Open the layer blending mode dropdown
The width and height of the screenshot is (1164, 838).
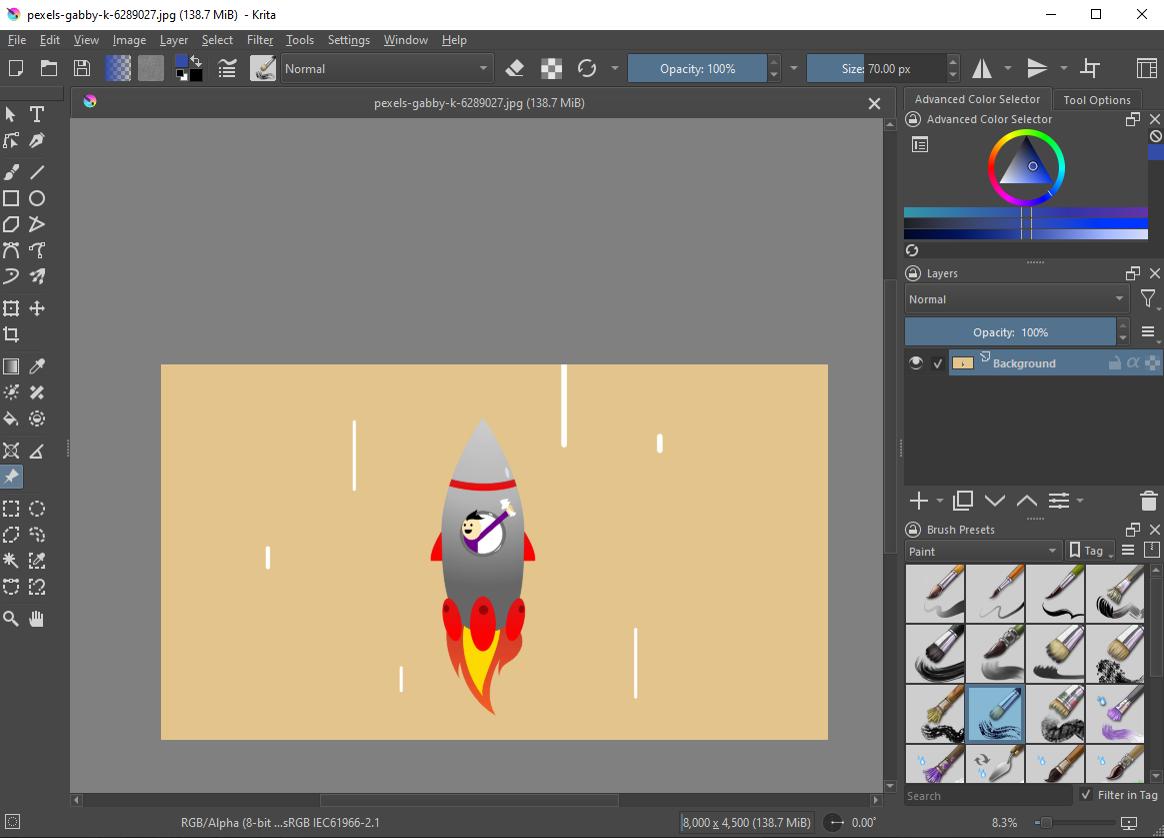click(1015, 298)
